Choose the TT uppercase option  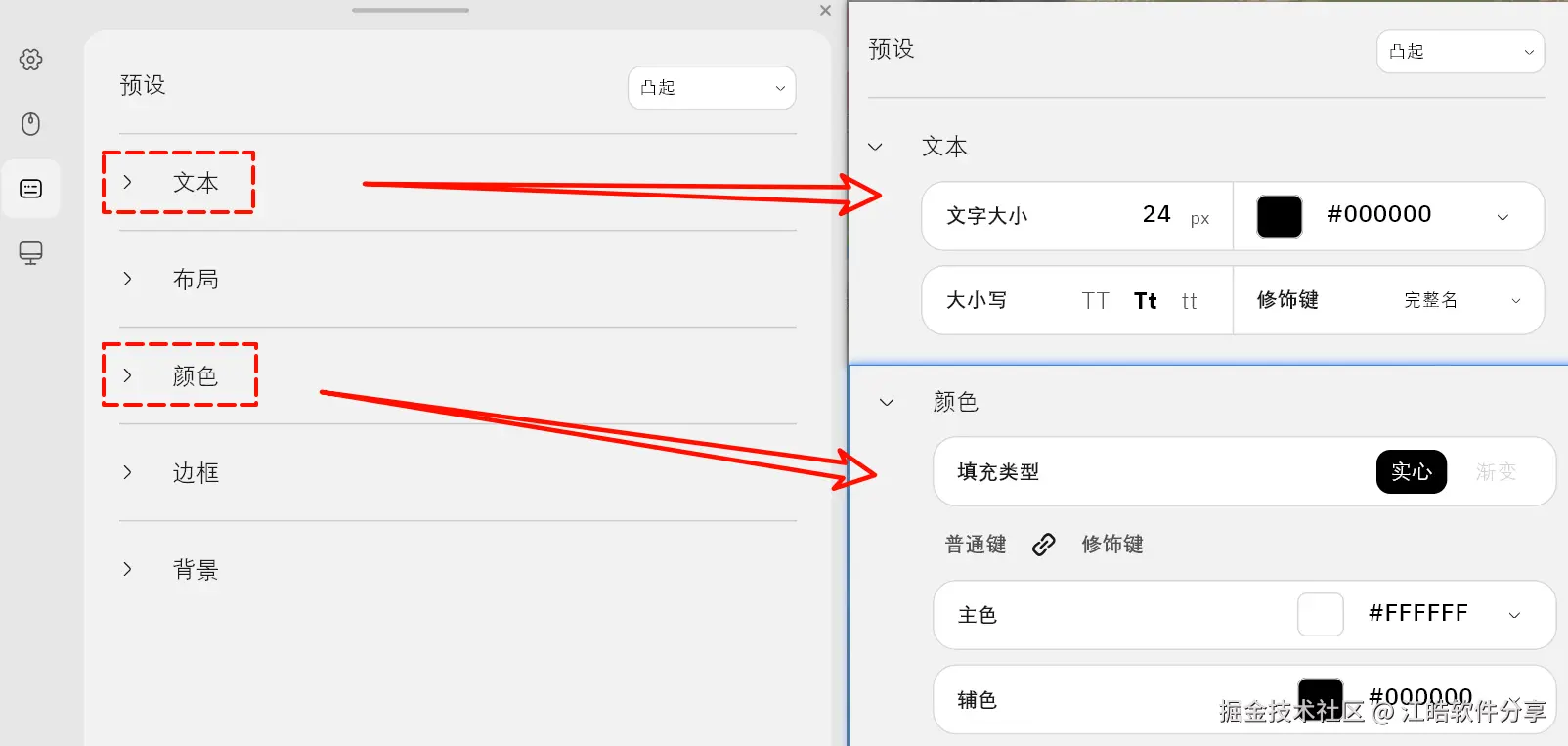[1095, 301]
